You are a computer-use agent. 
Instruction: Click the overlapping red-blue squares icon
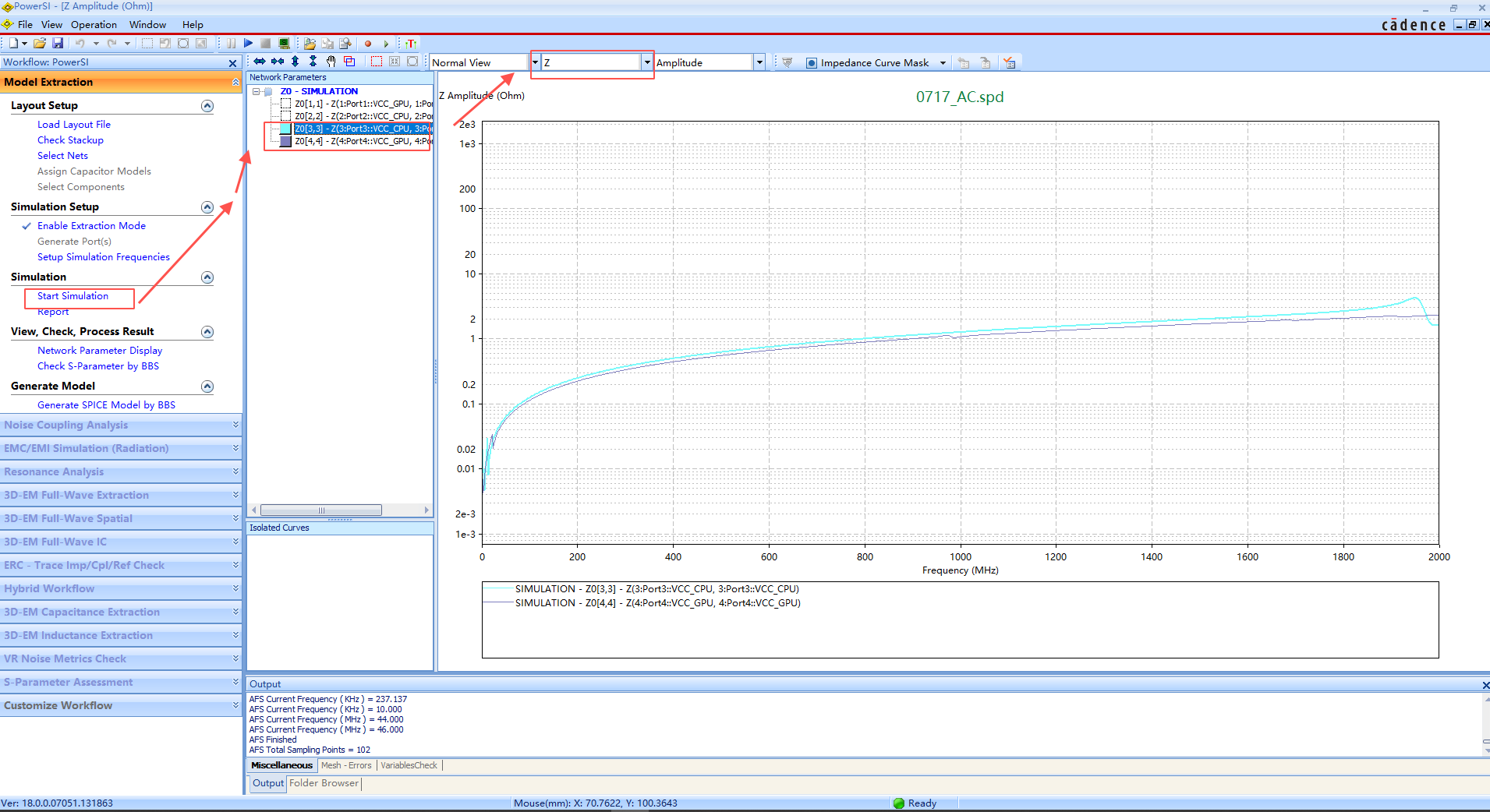[349, 62]
